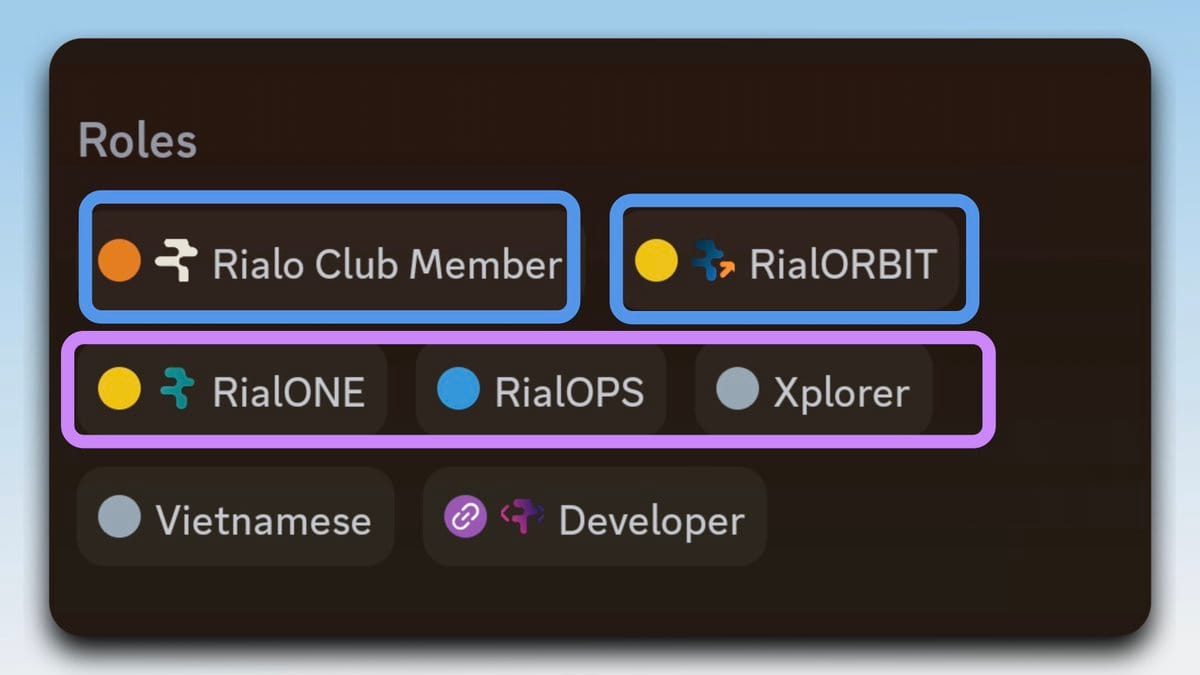The width and height of the screenshot is (1200, 675).
Task: Select the RialORBIT rocket-style logo icon
Action: point(715,262)
